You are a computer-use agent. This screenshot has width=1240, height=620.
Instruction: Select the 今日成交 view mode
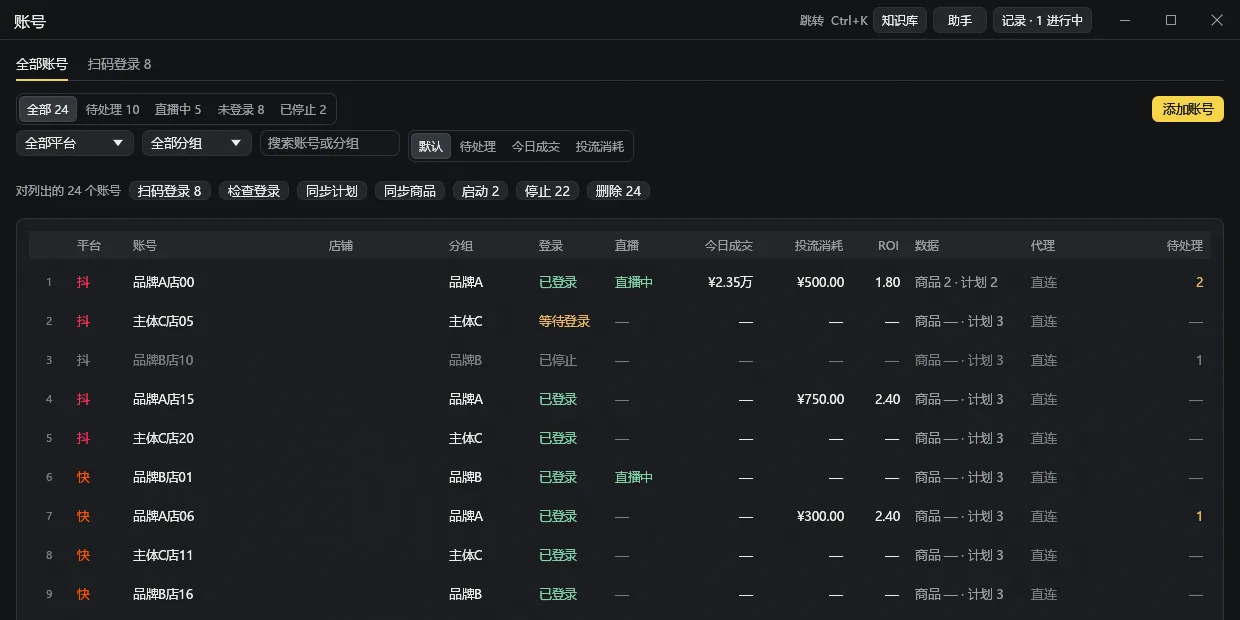(536, 146)
